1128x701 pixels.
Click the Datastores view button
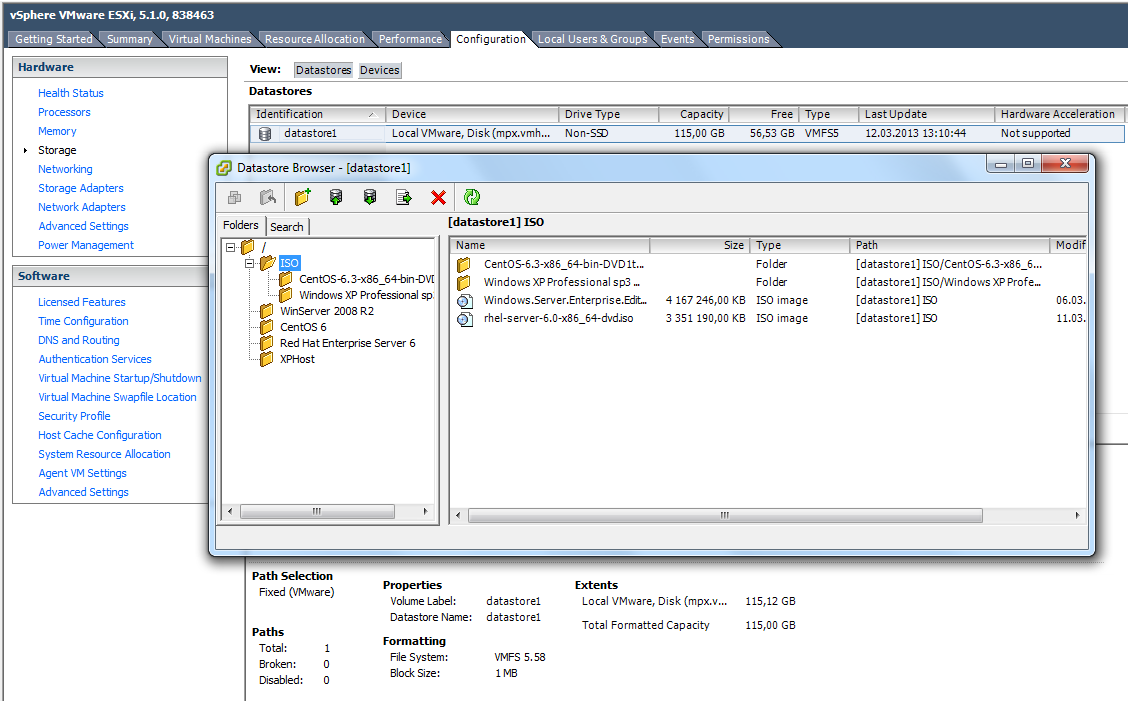[323, 70]
